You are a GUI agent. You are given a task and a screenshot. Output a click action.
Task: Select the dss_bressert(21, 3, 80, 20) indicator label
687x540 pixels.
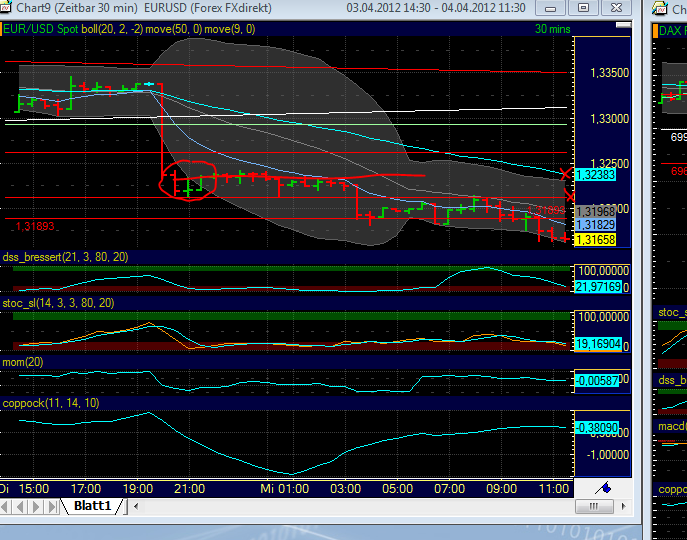pos(65,257)
